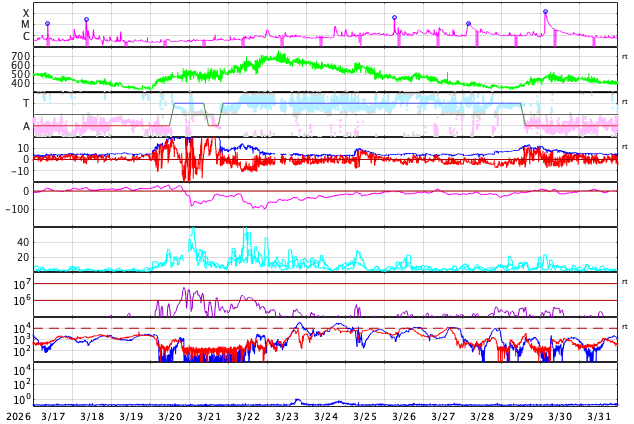Click the highest flare marker on 3/29
This screenshot has height=424, width=634.
point(545,12)
